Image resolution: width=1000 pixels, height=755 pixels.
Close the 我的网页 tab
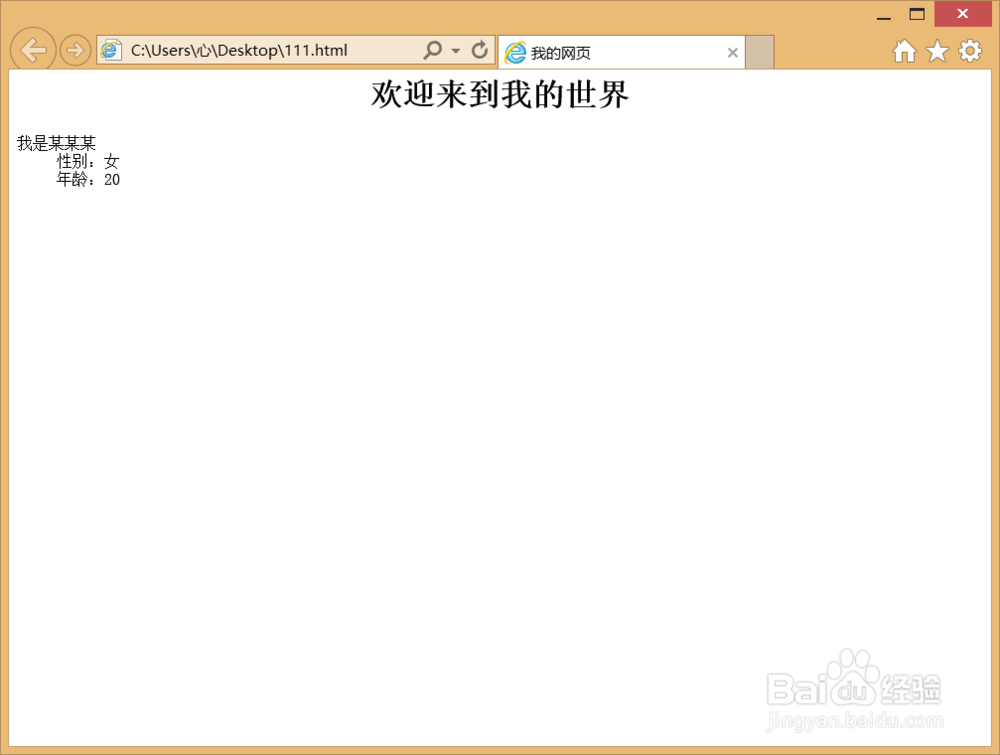pyautogui.click(x=733, y=52)
